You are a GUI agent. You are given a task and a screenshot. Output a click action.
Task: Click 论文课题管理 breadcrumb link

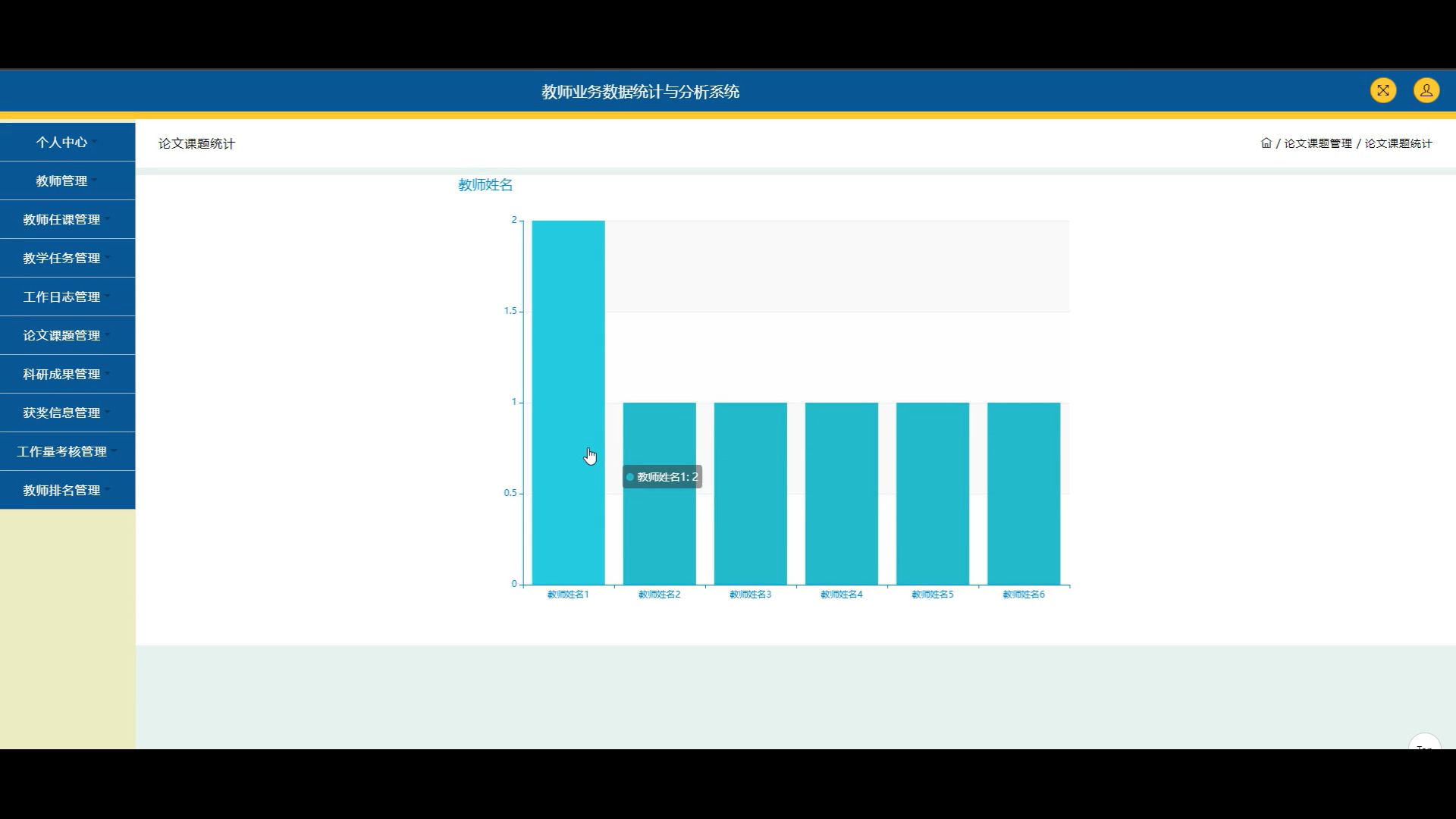coord(1317,143)
